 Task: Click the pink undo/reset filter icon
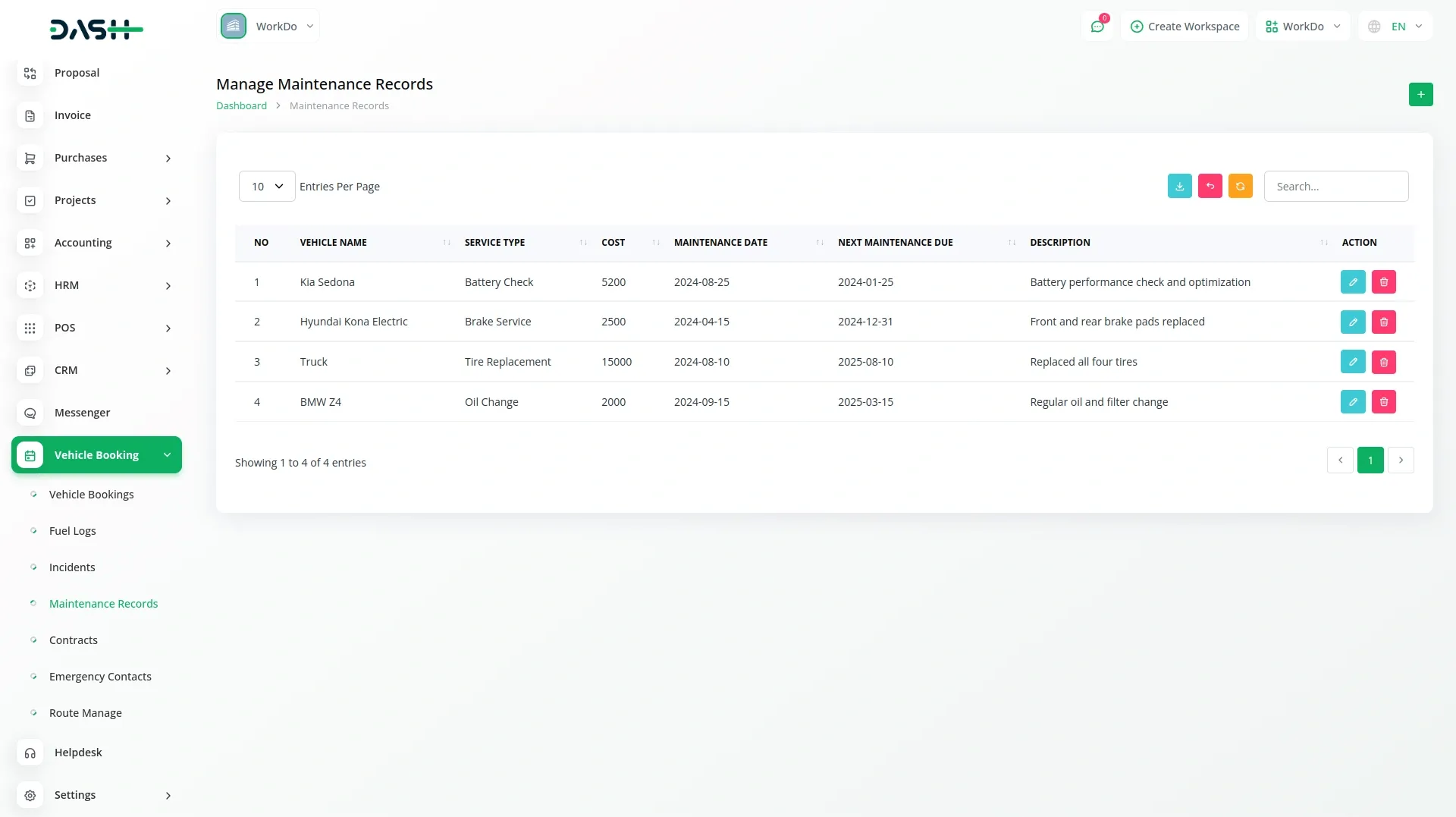[1210, 186]
